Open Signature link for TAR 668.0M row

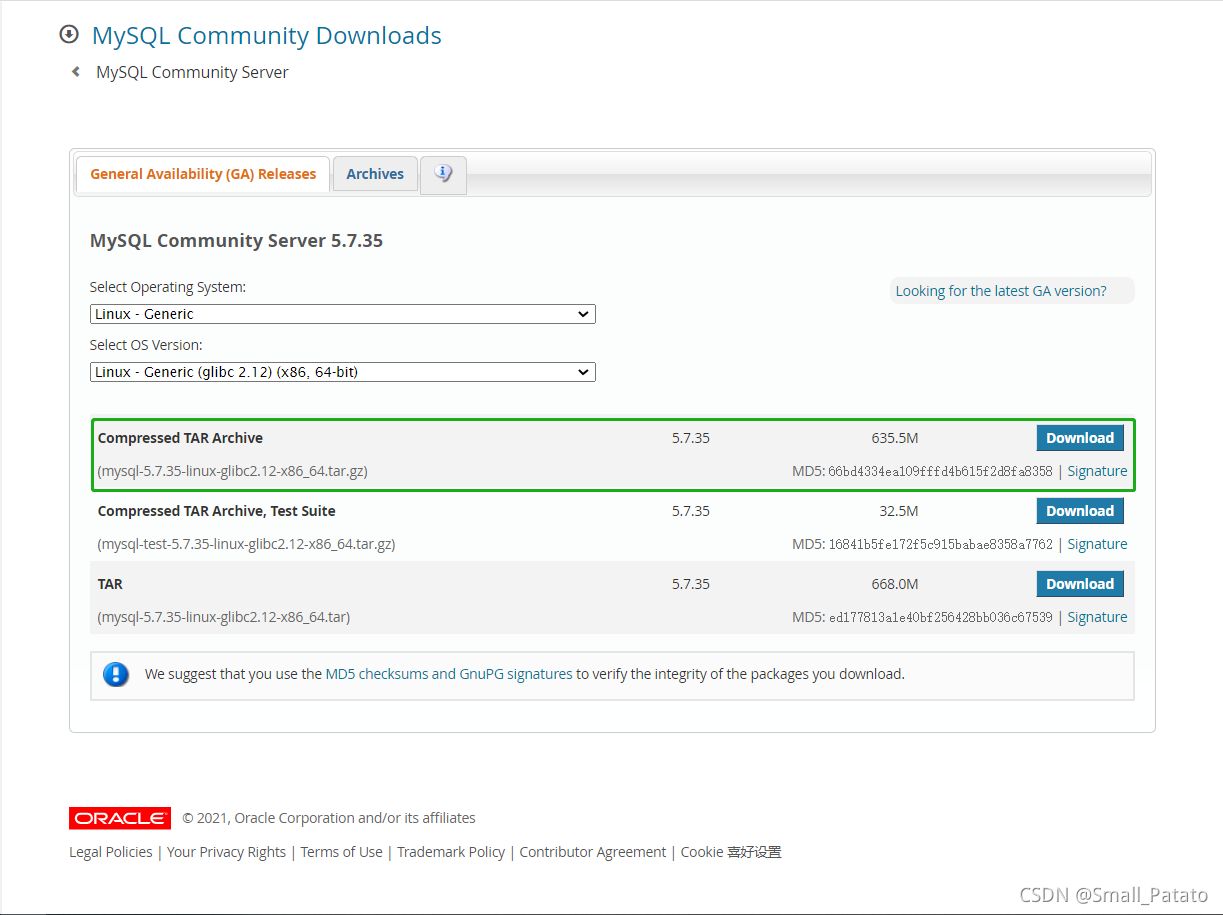tap(1097, 617)
